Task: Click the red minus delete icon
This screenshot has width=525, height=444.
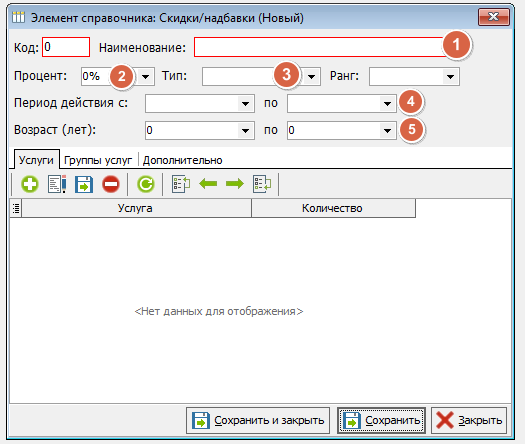Action: click(x=111, y=184)
